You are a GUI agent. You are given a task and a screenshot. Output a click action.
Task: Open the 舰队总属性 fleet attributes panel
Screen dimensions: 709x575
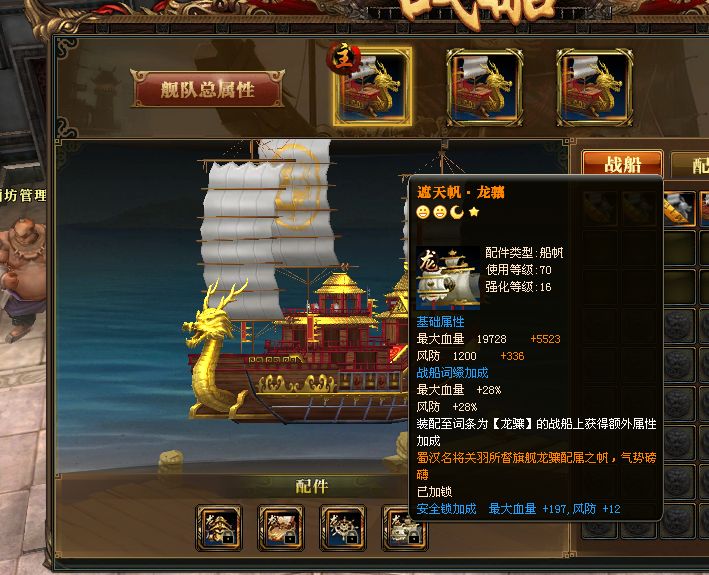pyautogui.click(x=208, y=89)
